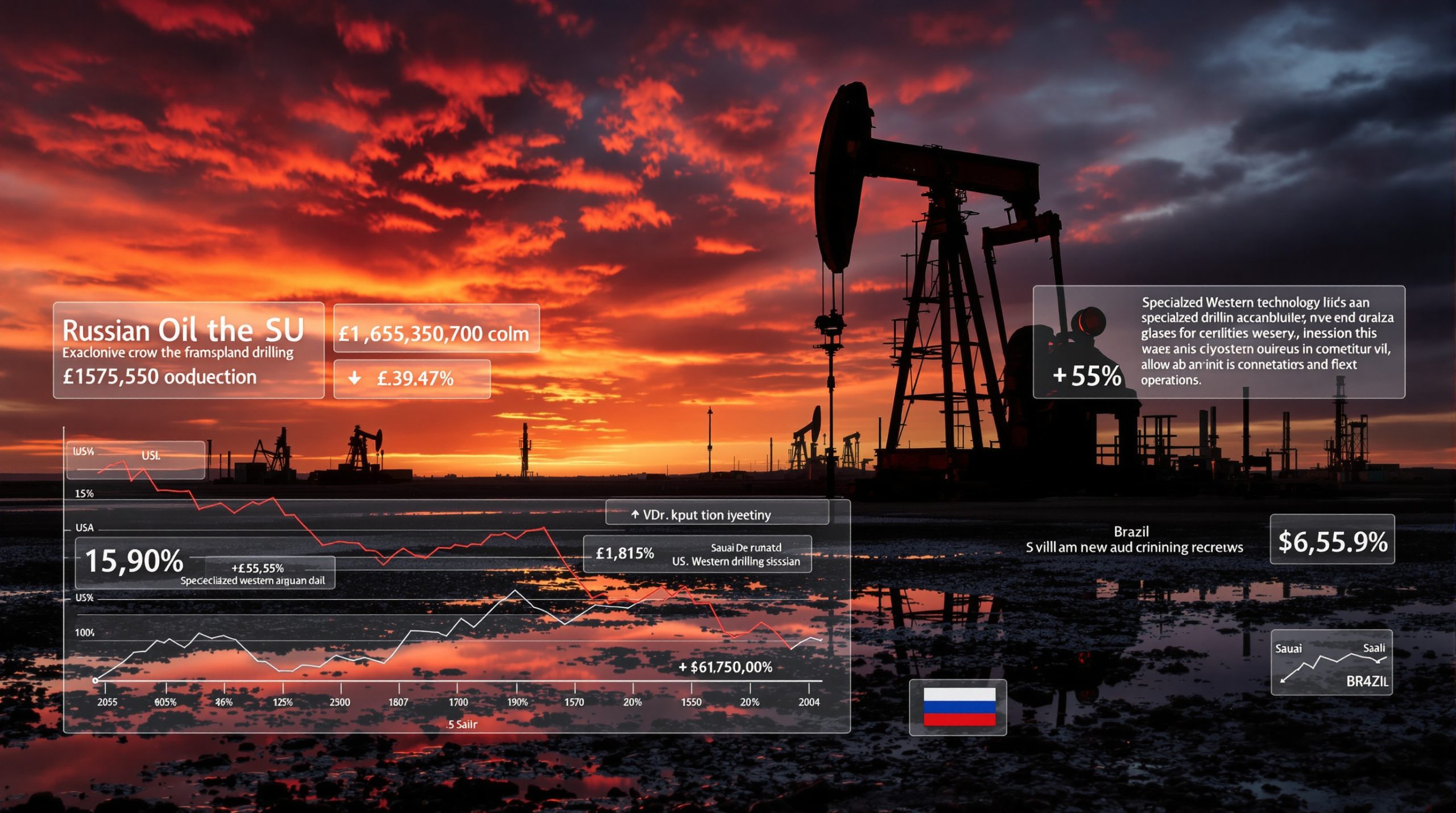Viewport: 1456px width, 813px height.
Task: Click +£55,55% specialized western label
Action: [x=258, y=568]
